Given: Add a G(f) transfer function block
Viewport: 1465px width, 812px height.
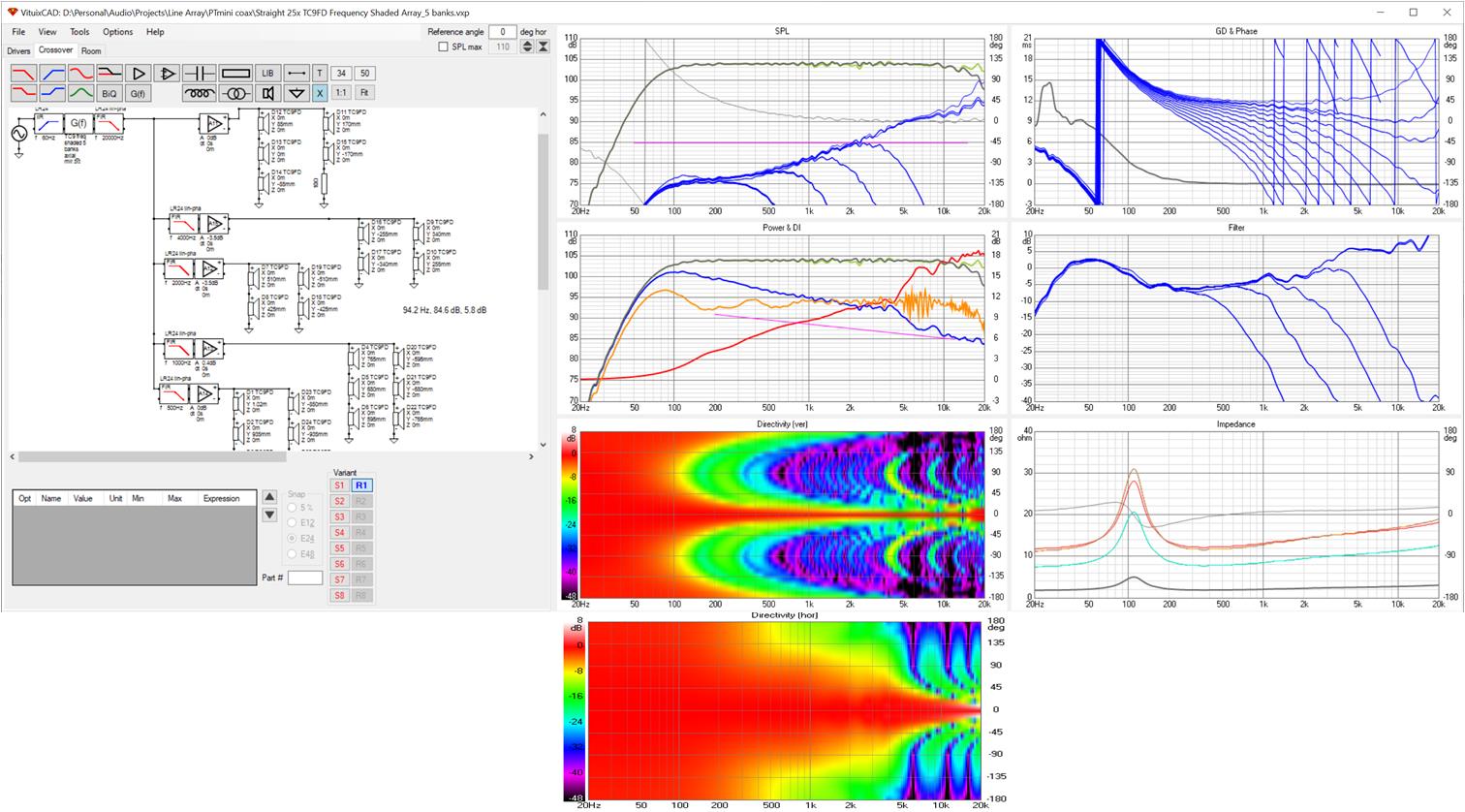Looking at the screenshot, I should point(138,93).
